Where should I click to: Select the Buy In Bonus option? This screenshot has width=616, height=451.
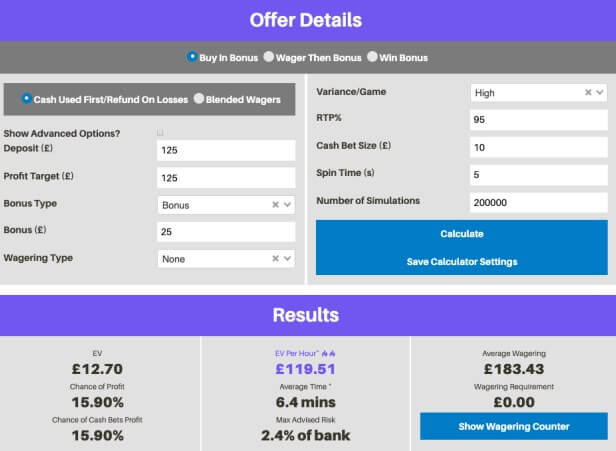192,57
